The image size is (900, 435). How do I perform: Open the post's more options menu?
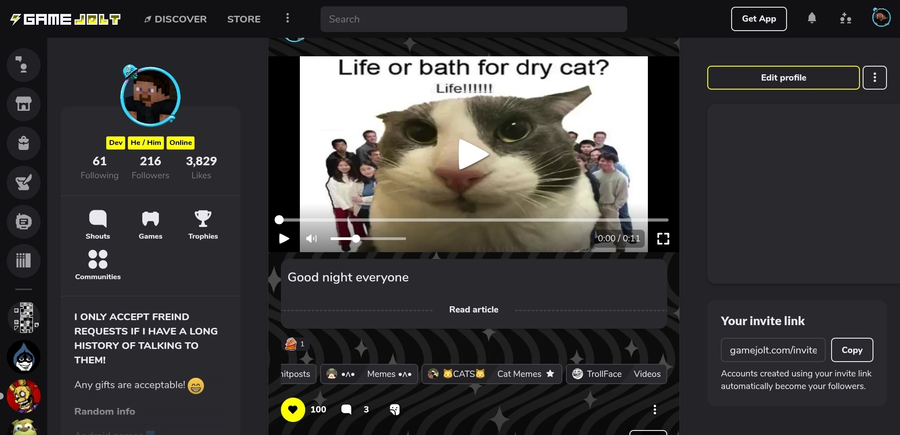point(654,409)
